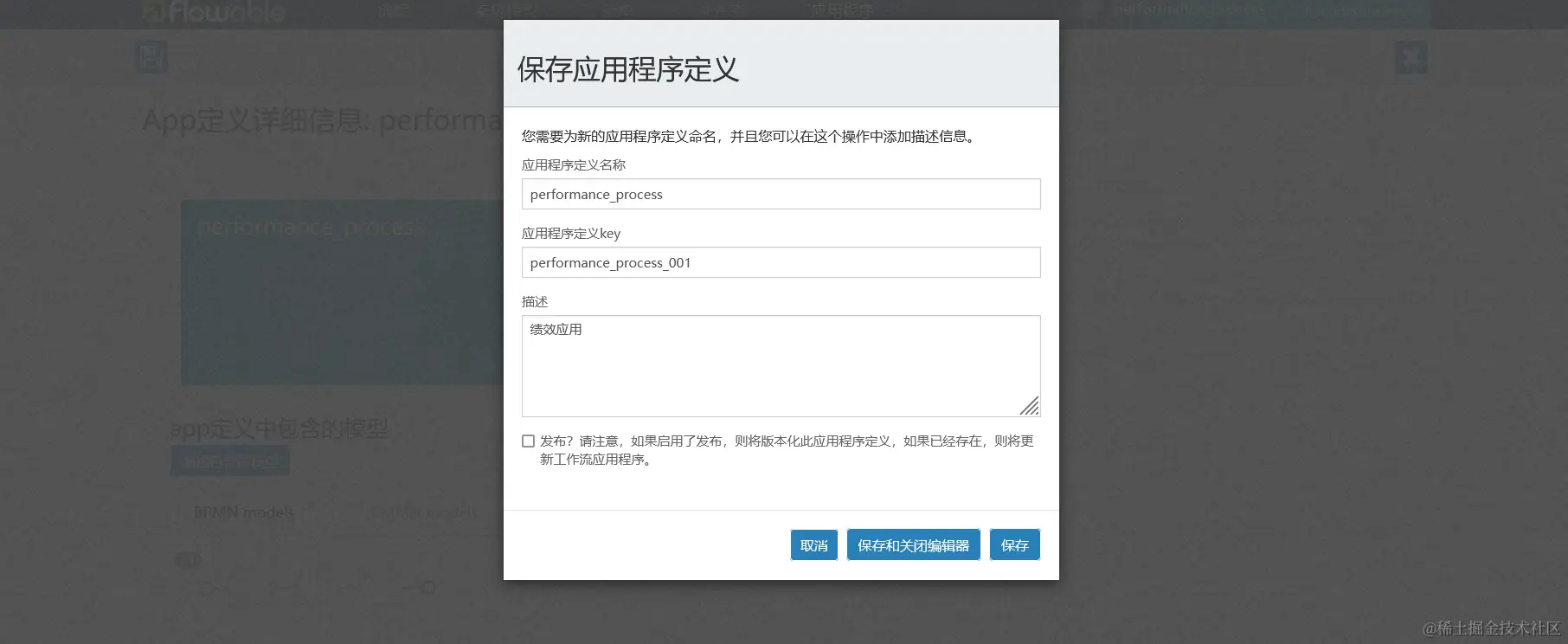1568x644 pixels.
Task: Click the 保存应用程序定义 dialog title
Action: [628, 69]
